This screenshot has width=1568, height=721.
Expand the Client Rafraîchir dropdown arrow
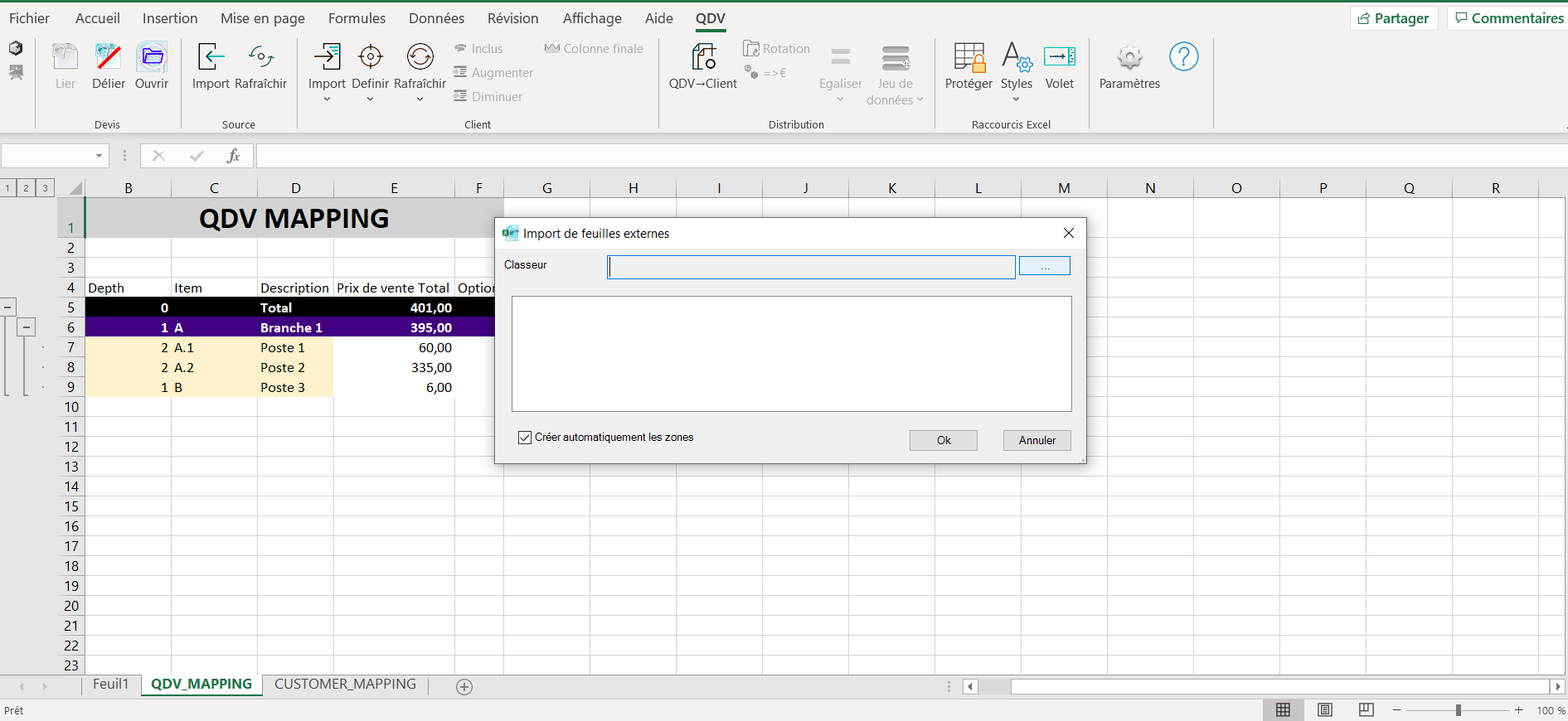click(420, 99)
